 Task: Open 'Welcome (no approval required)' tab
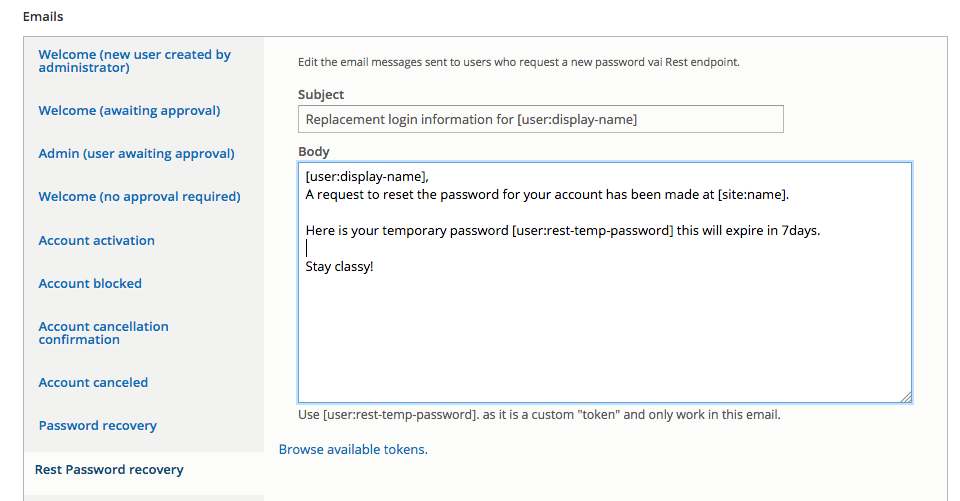[140, 197]
